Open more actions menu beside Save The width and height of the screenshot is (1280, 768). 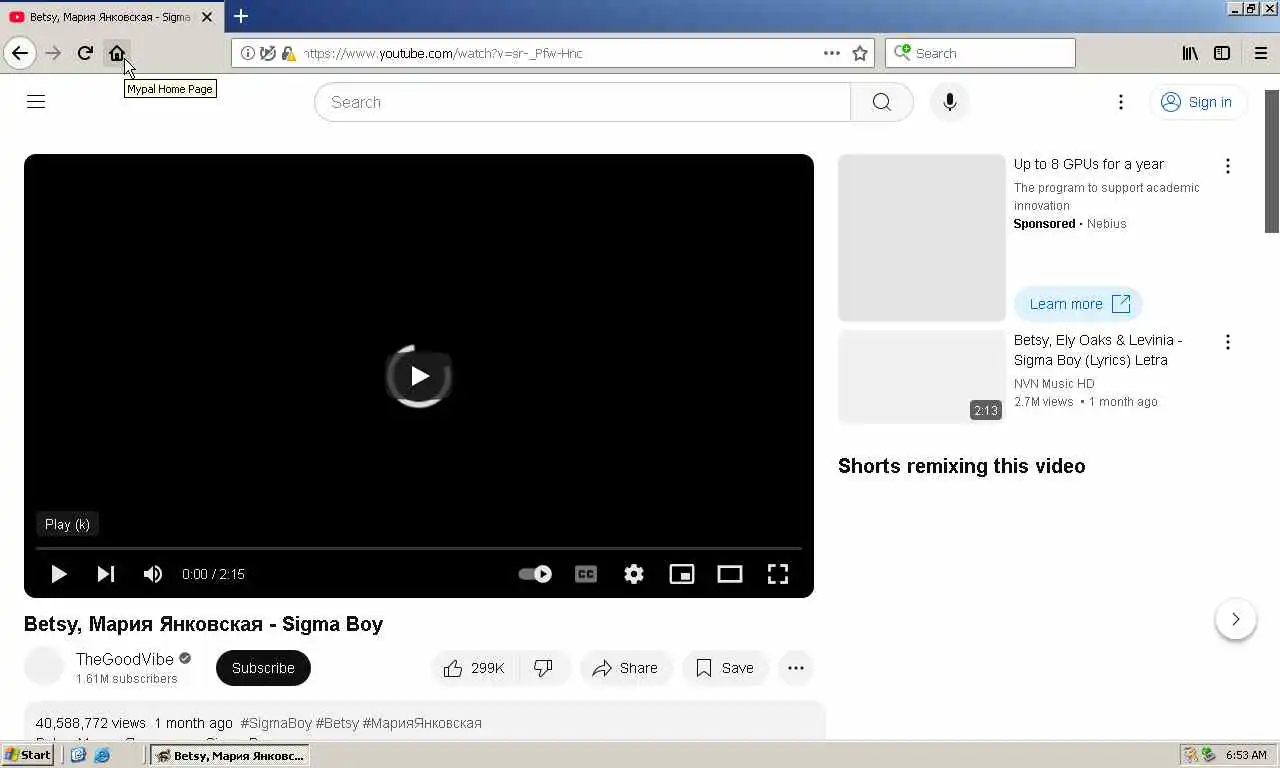point(796,668)
